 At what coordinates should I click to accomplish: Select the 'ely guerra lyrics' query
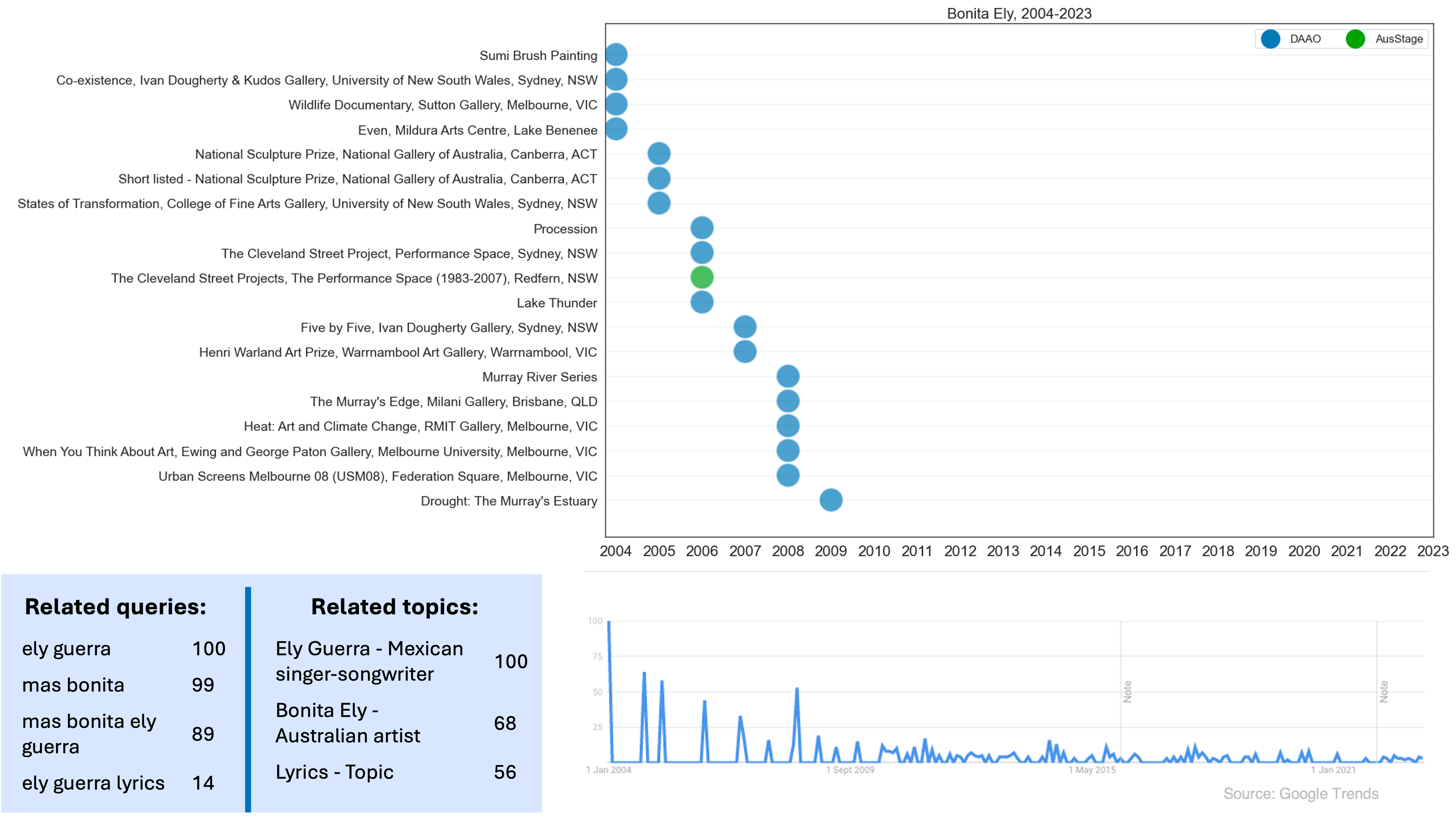(93, 783)
